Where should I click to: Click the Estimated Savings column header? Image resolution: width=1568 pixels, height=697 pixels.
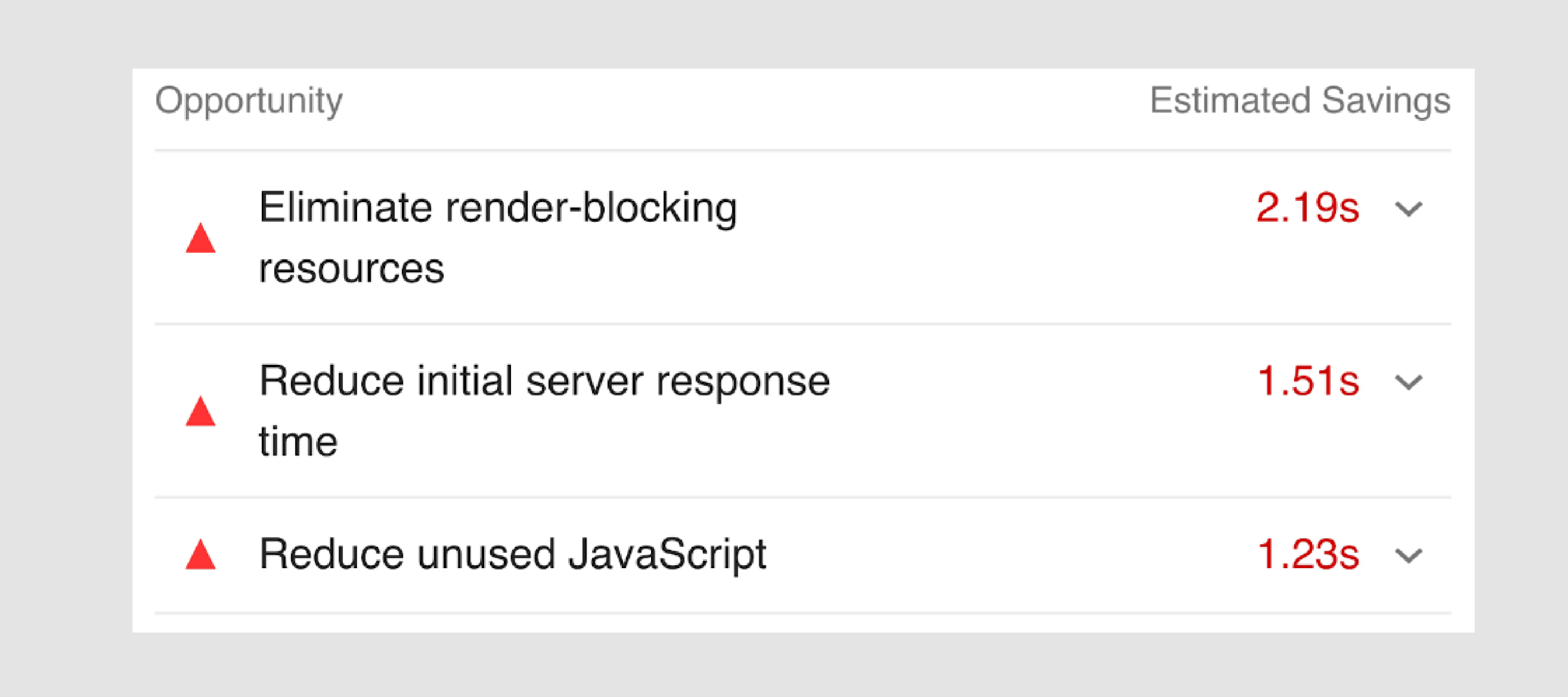point(1300,100)
